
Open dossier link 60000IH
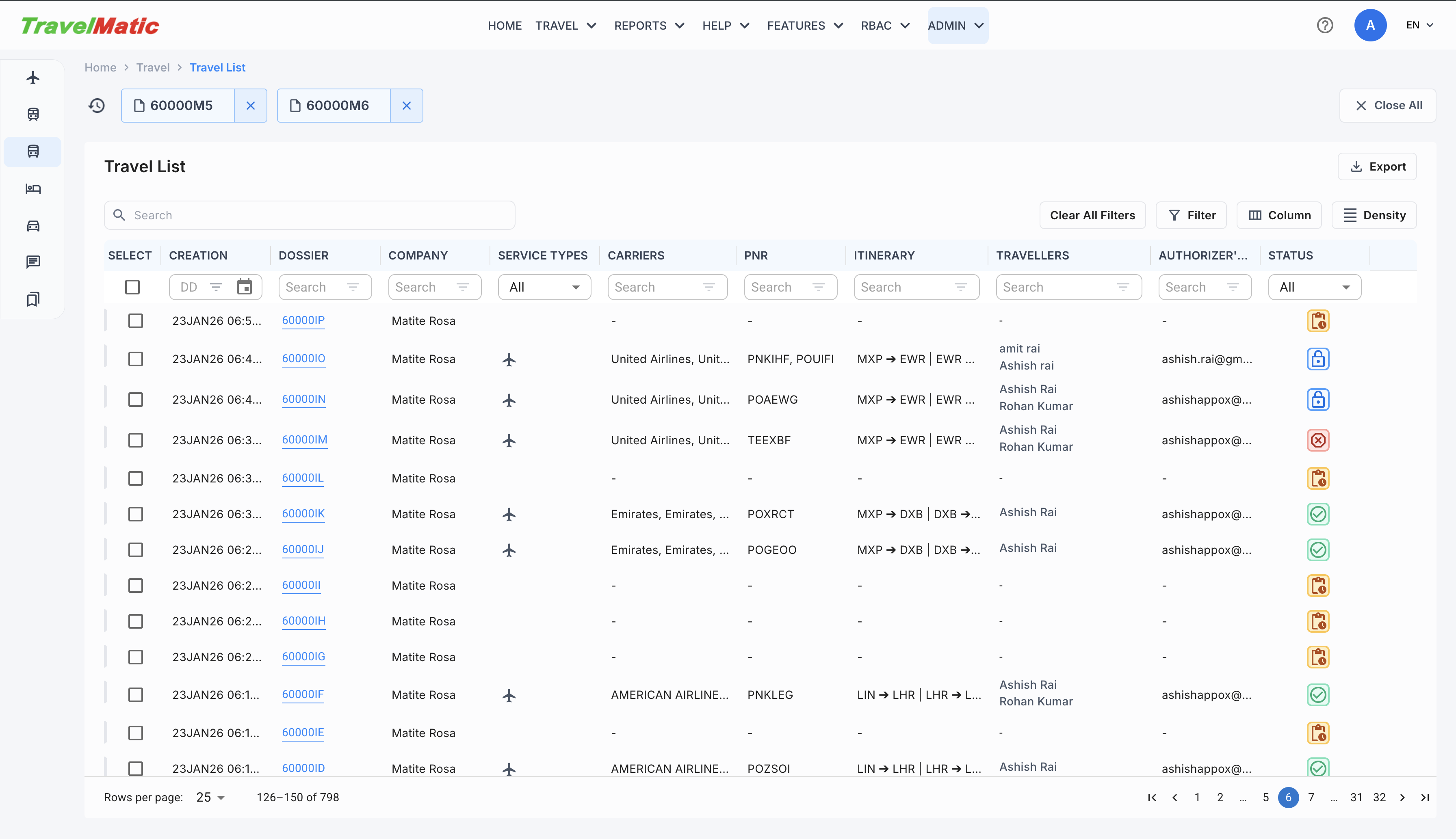304,621
